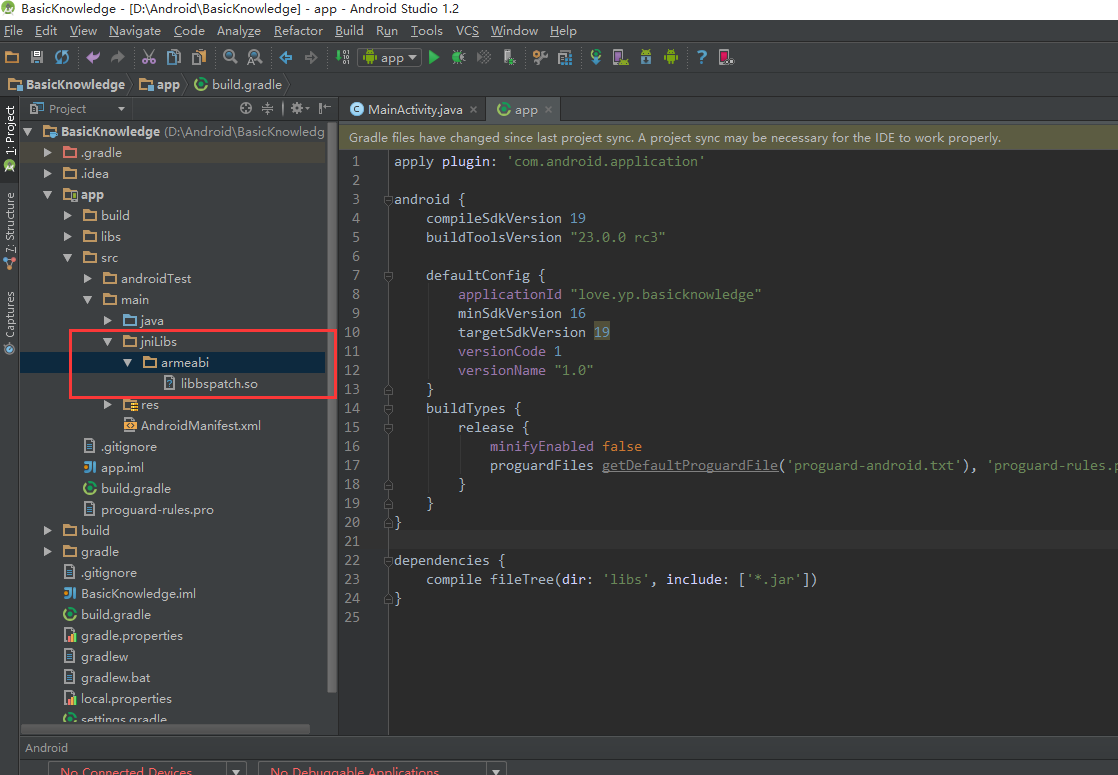The image size is (1118, 775).
Task: Expand the libs folder
Action: (x=68, y=236)
